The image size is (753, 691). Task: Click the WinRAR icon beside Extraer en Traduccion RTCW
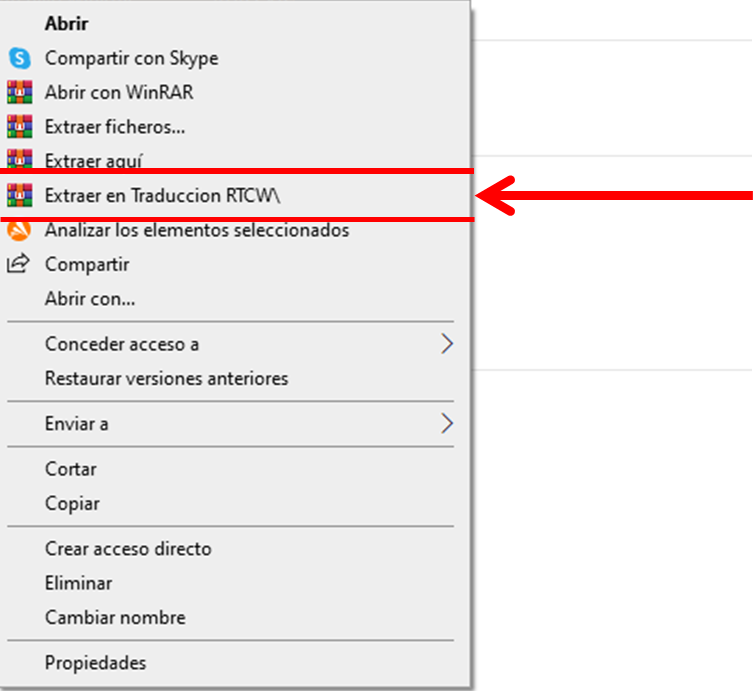pos(19,196)
